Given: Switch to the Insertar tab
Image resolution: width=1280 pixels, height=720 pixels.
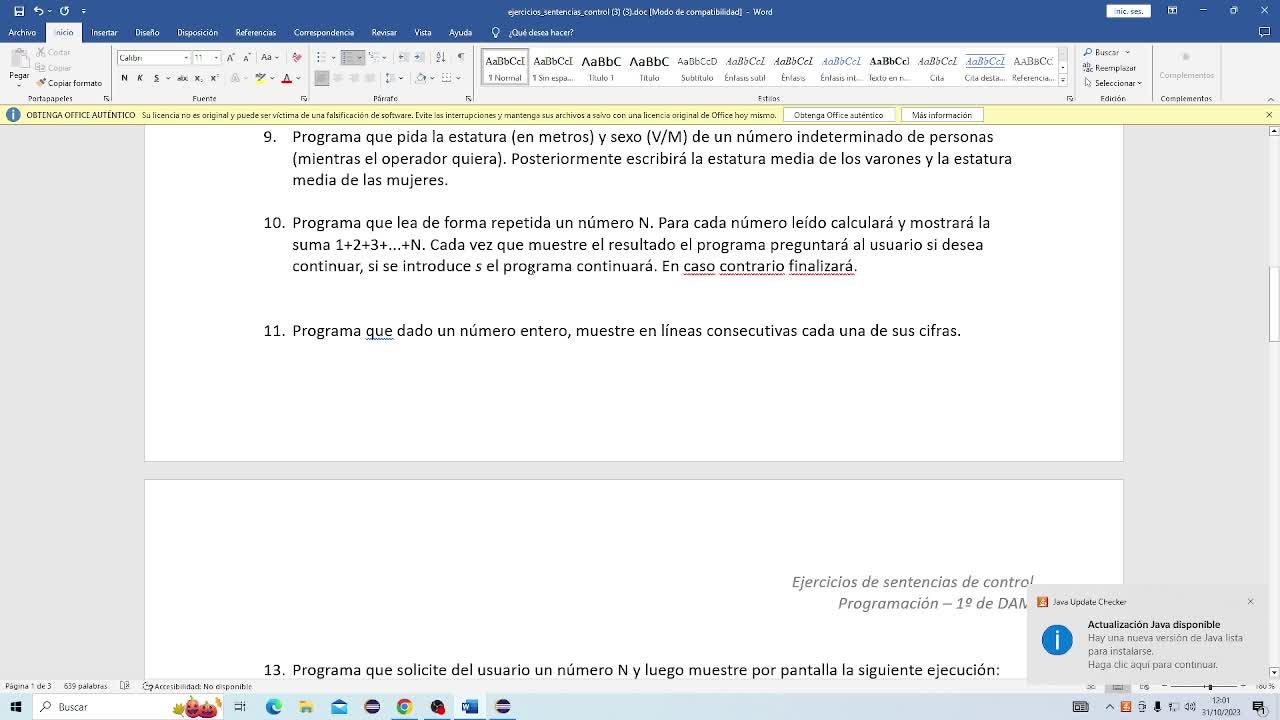Looking at the screenshot, I should (x=104, y=33).
